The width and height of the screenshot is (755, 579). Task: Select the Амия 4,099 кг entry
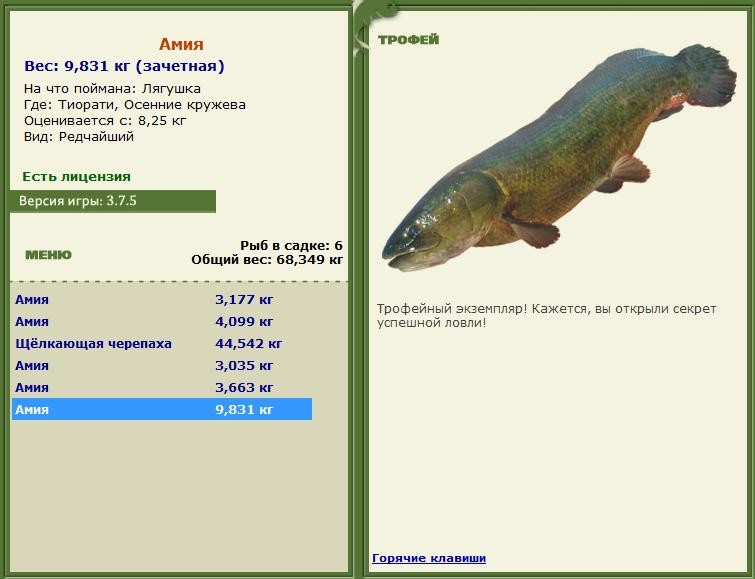(162, 322)
